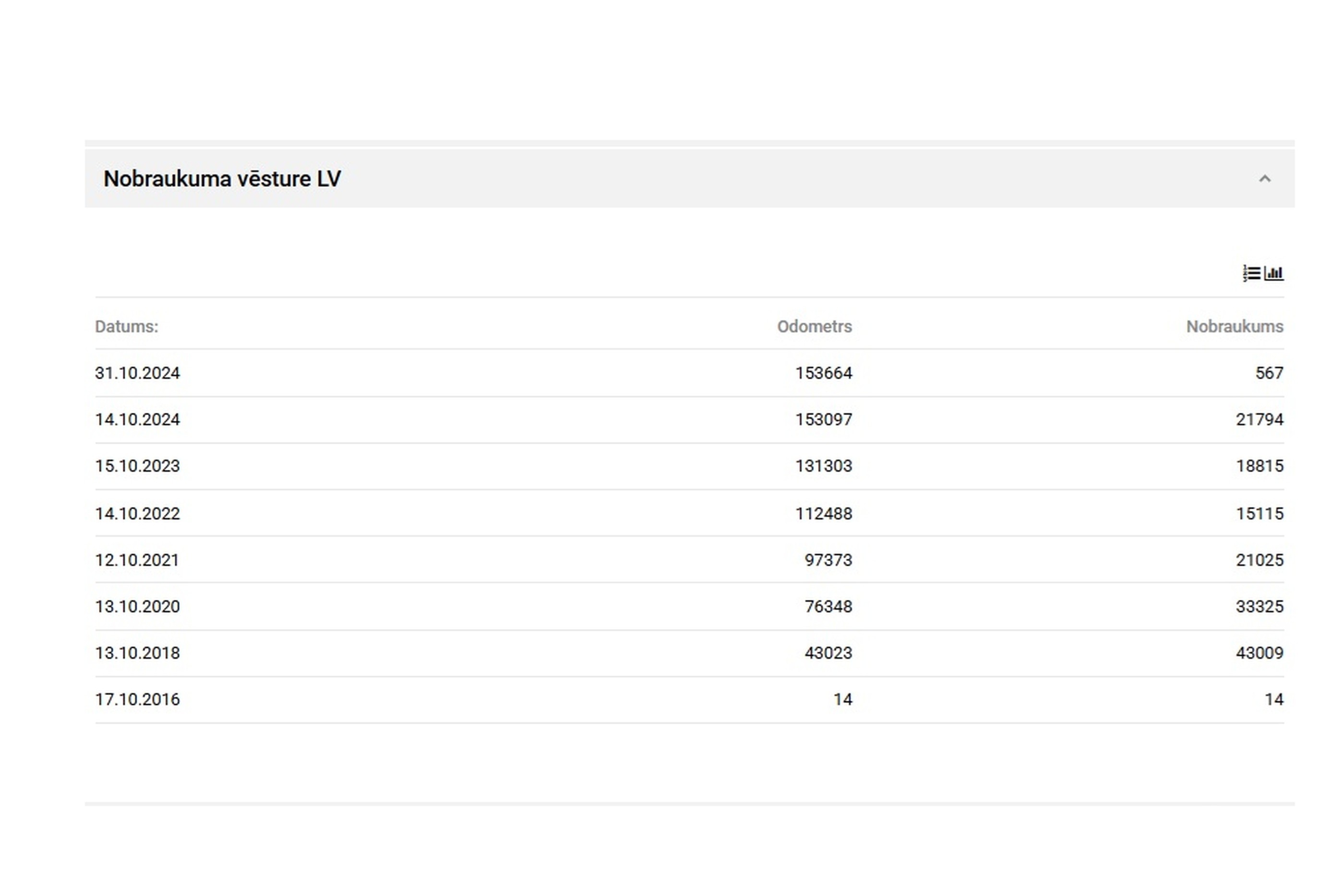
Task: Select the 13.10.2020 date entry
Action: 137,606
